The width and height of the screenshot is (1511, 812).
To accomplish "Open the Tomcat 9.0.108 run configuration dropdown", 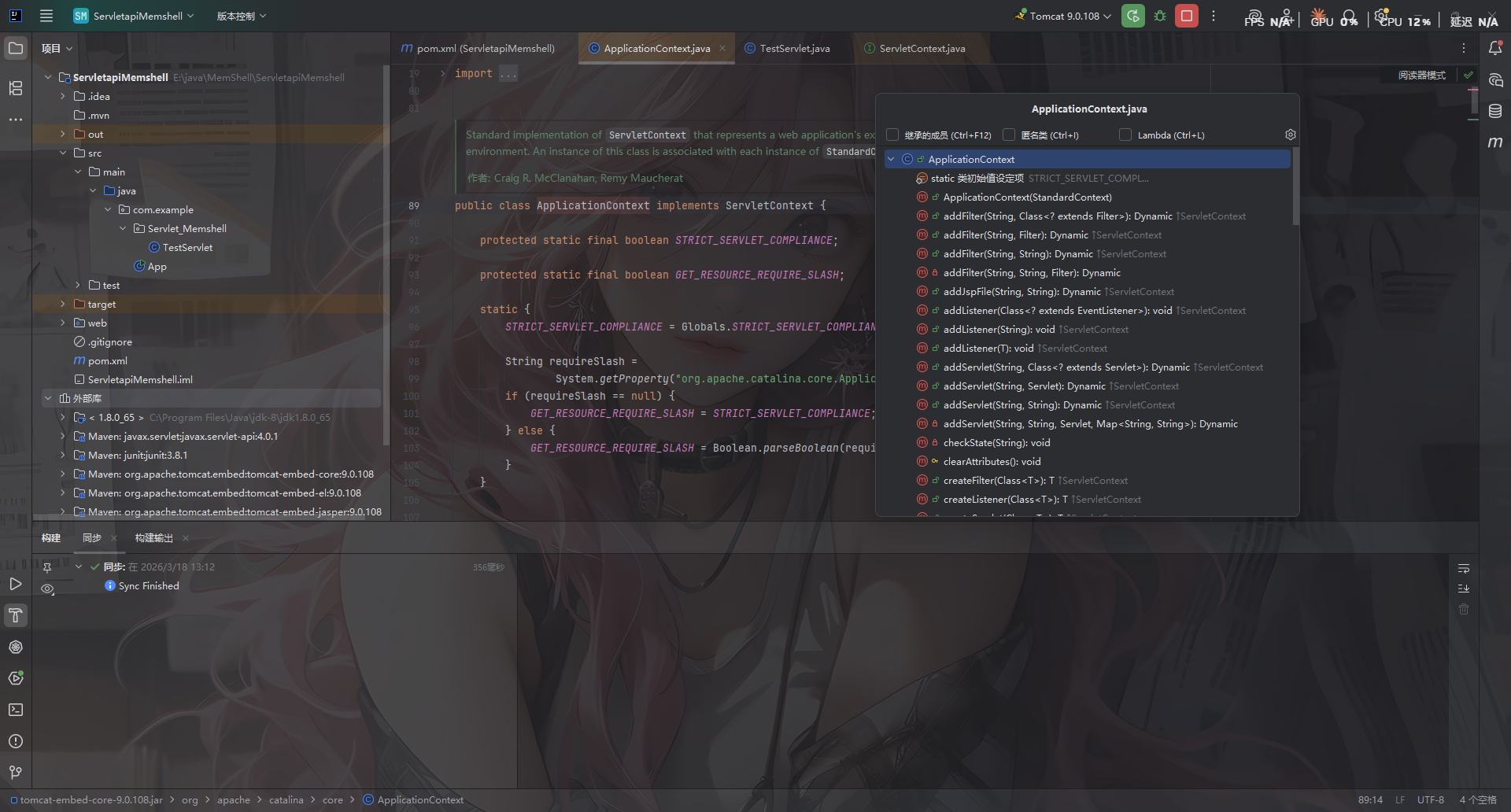I will [1063, 16].
